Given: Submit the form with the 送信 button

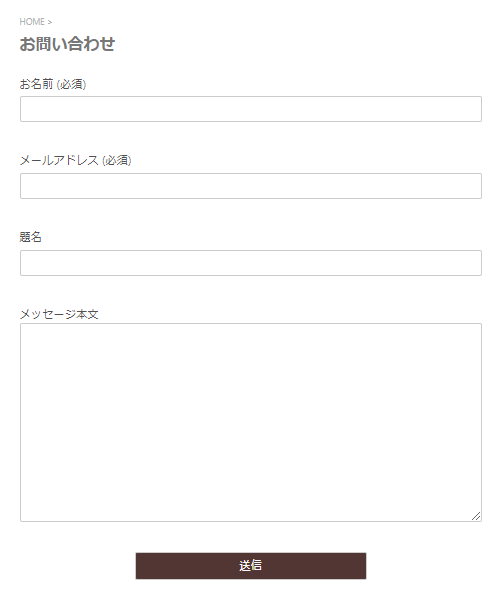Looking at the screenshot, I should pos(251,566).
